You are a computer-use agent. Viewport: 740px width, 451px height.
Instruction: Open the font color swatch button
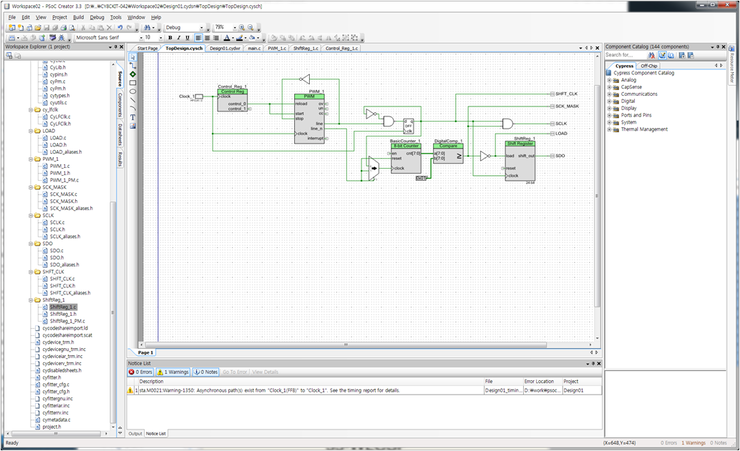(x=227, y=38)
